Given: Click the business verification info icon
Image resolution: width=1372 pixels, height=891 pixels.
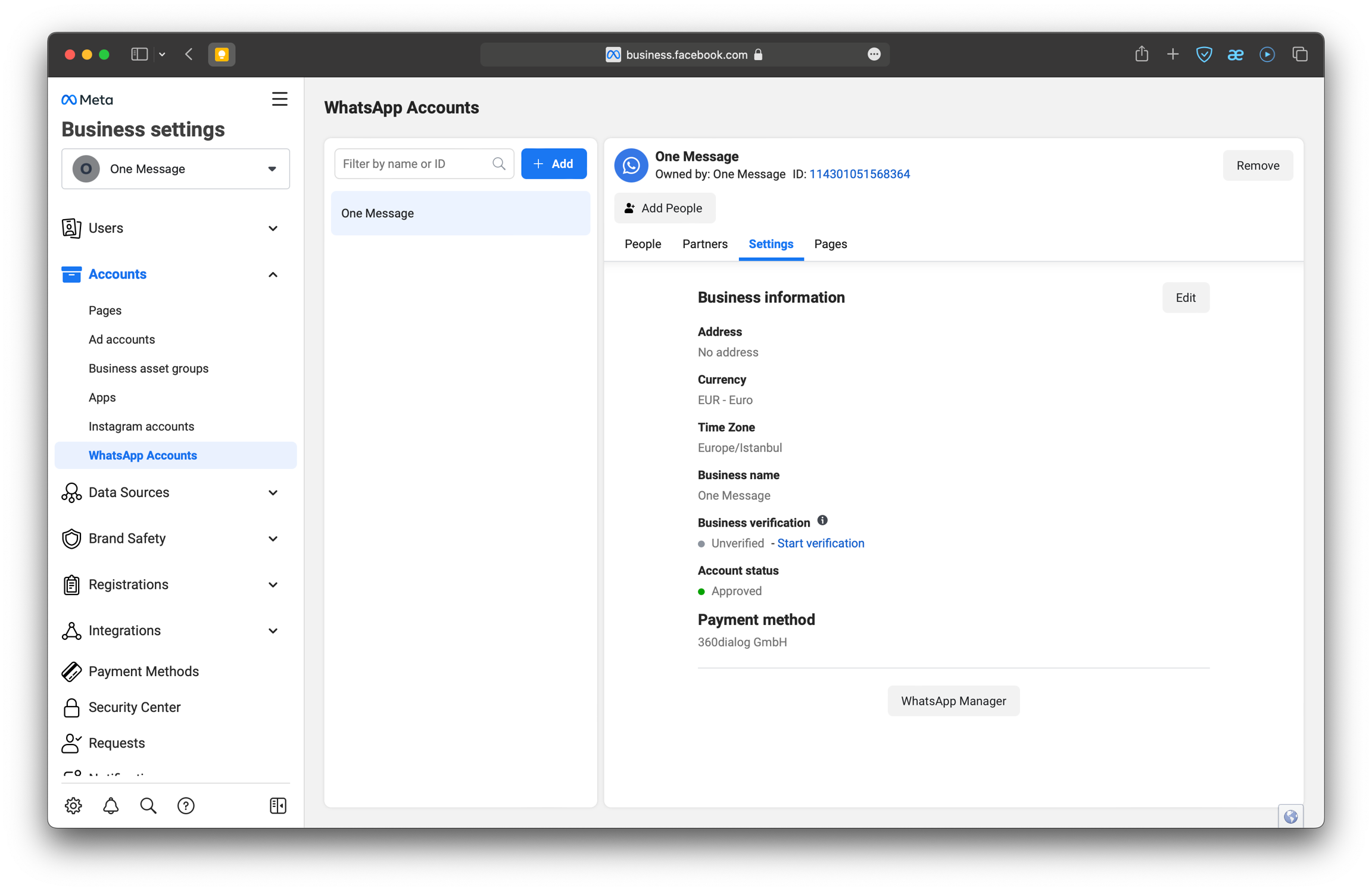Looking at the screenshot, I should coord(822,520).
